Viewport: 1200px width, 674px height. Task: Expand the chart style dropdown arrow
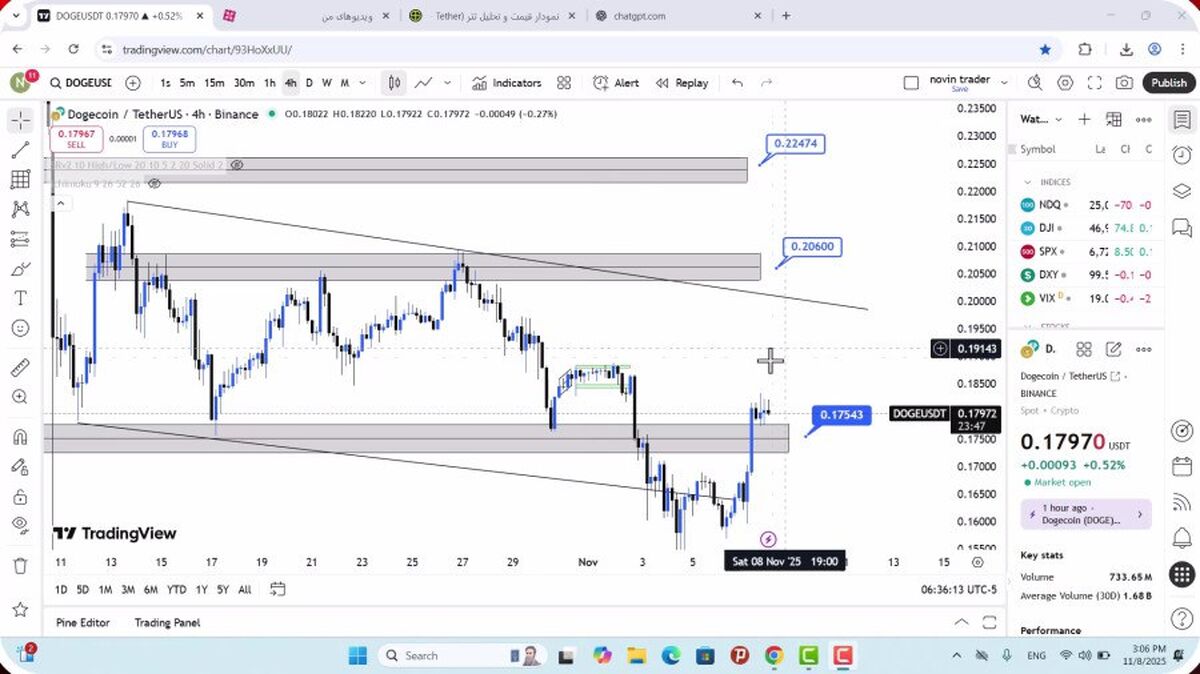tap(447, 83)
